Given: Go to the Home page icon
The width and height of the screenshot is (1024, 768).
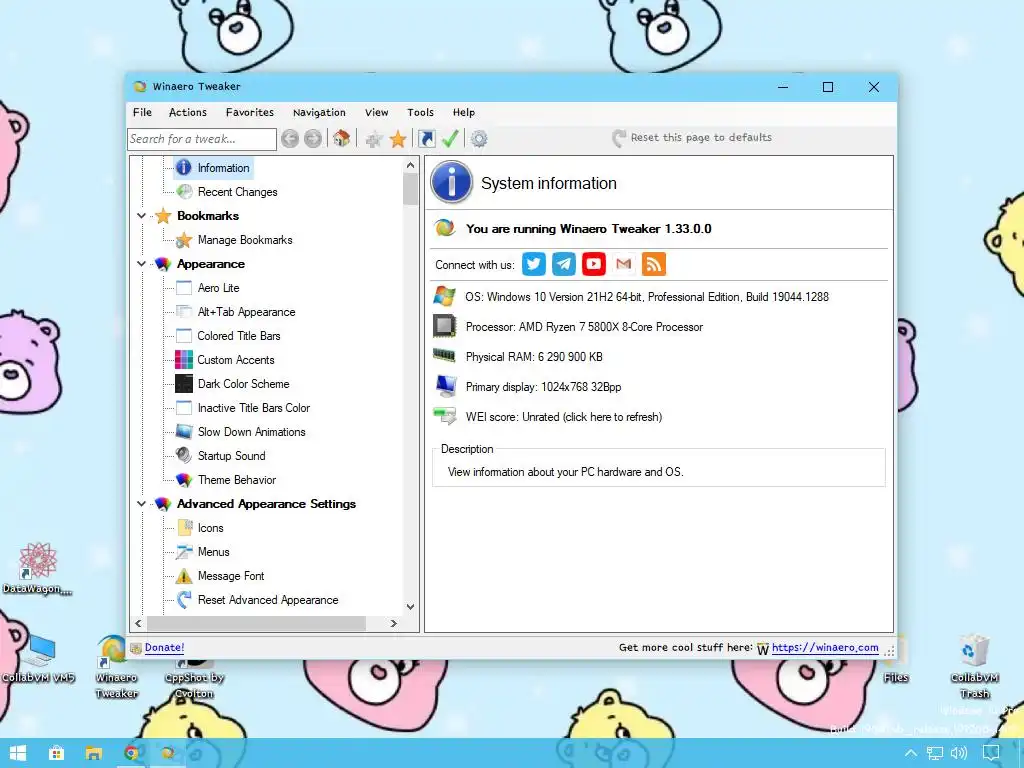Looking at the screenshot, I should pyautogui.click(x=341, y=138).
